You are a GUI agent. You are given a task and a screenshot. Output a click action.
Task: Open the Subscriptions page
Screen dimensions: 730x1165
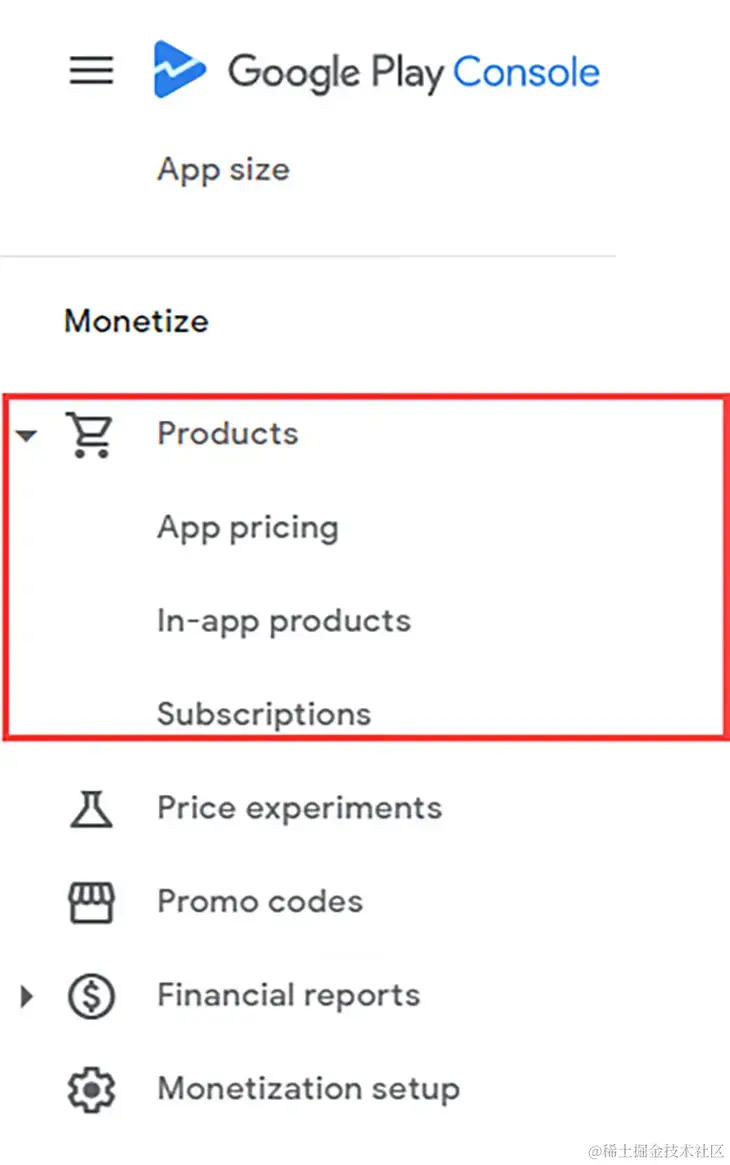click(x=264, y=713)
